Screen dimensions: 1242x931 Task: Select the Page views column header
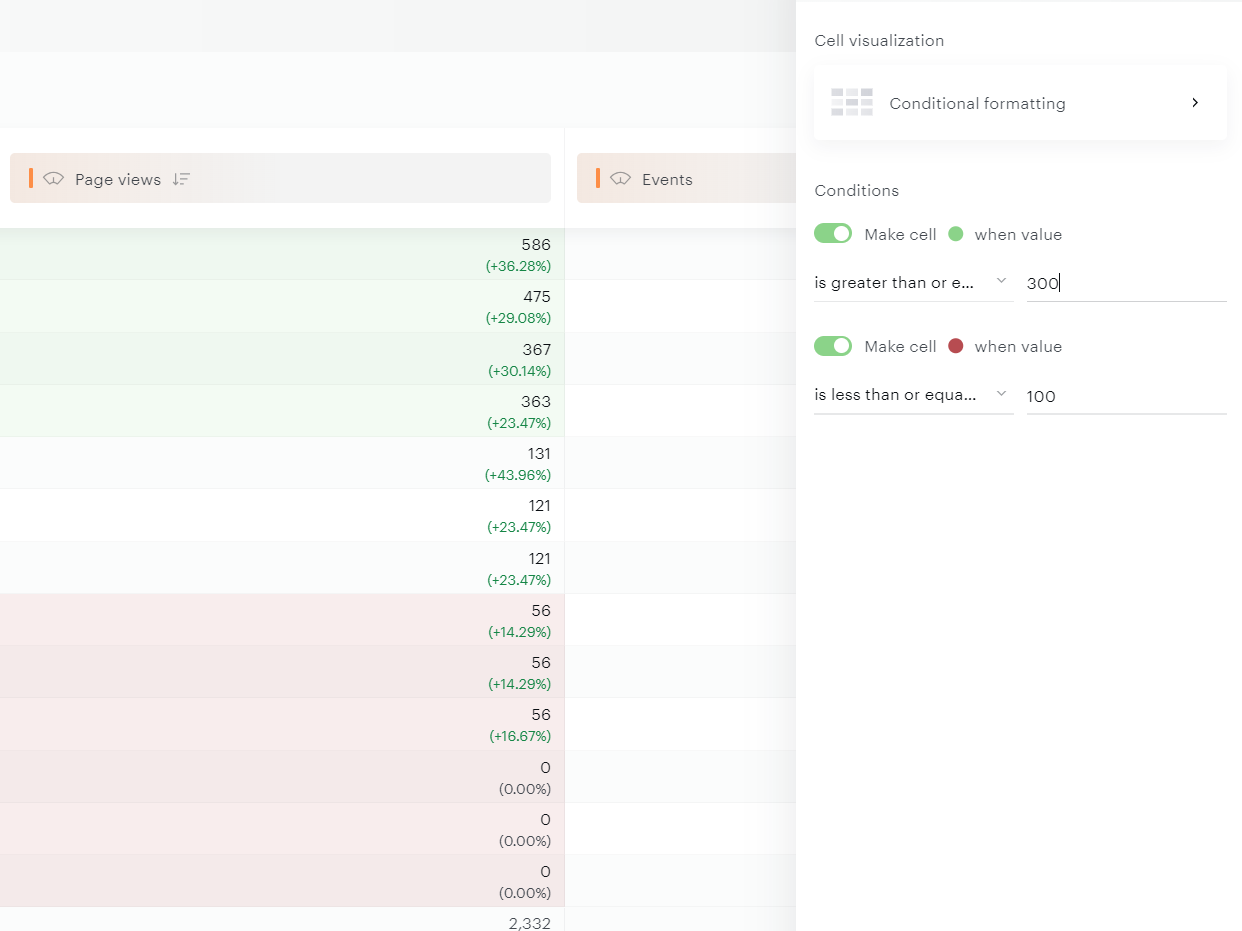117,180
